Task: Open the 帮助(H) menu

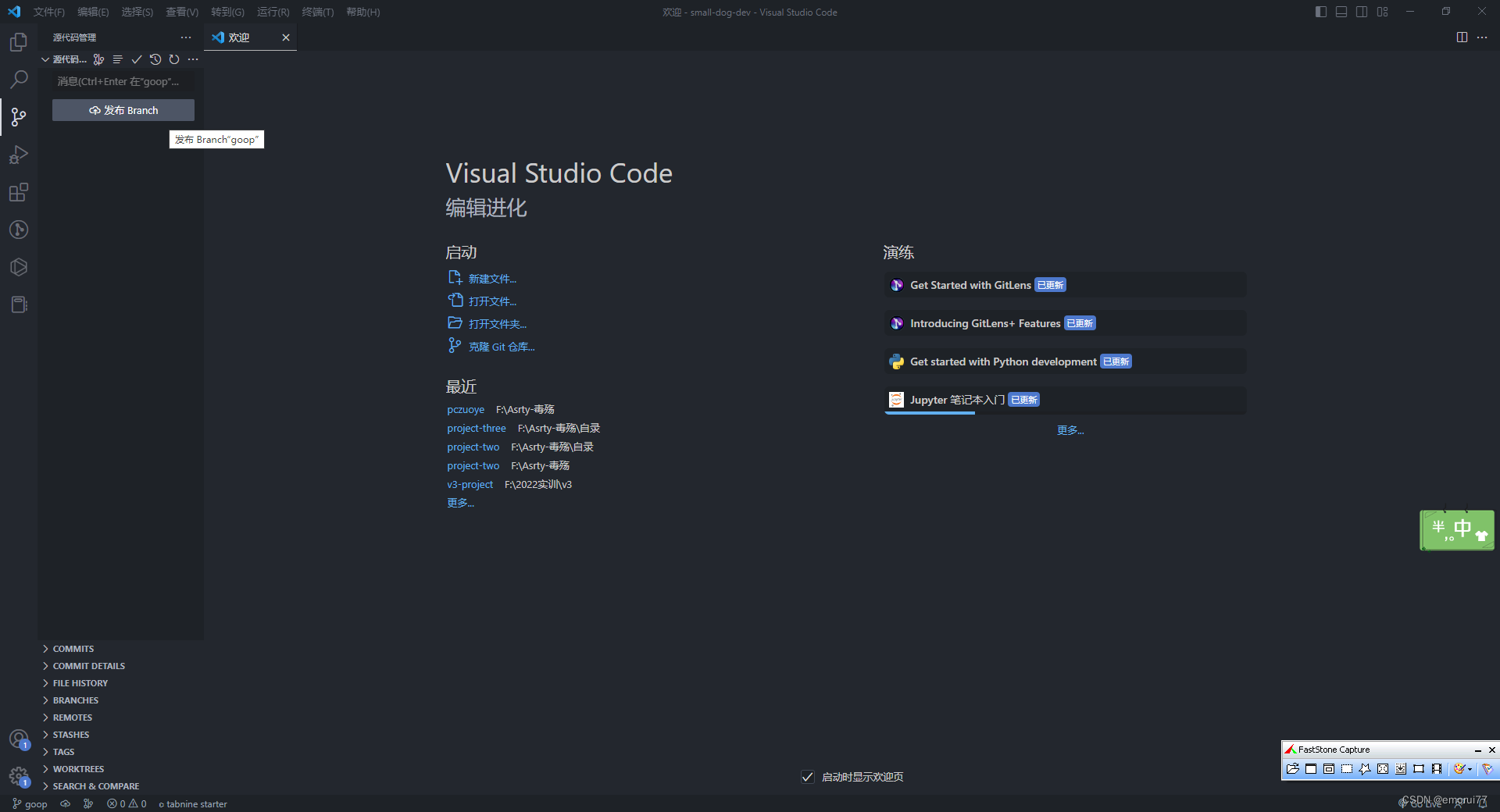Action: tap(363, 12)
